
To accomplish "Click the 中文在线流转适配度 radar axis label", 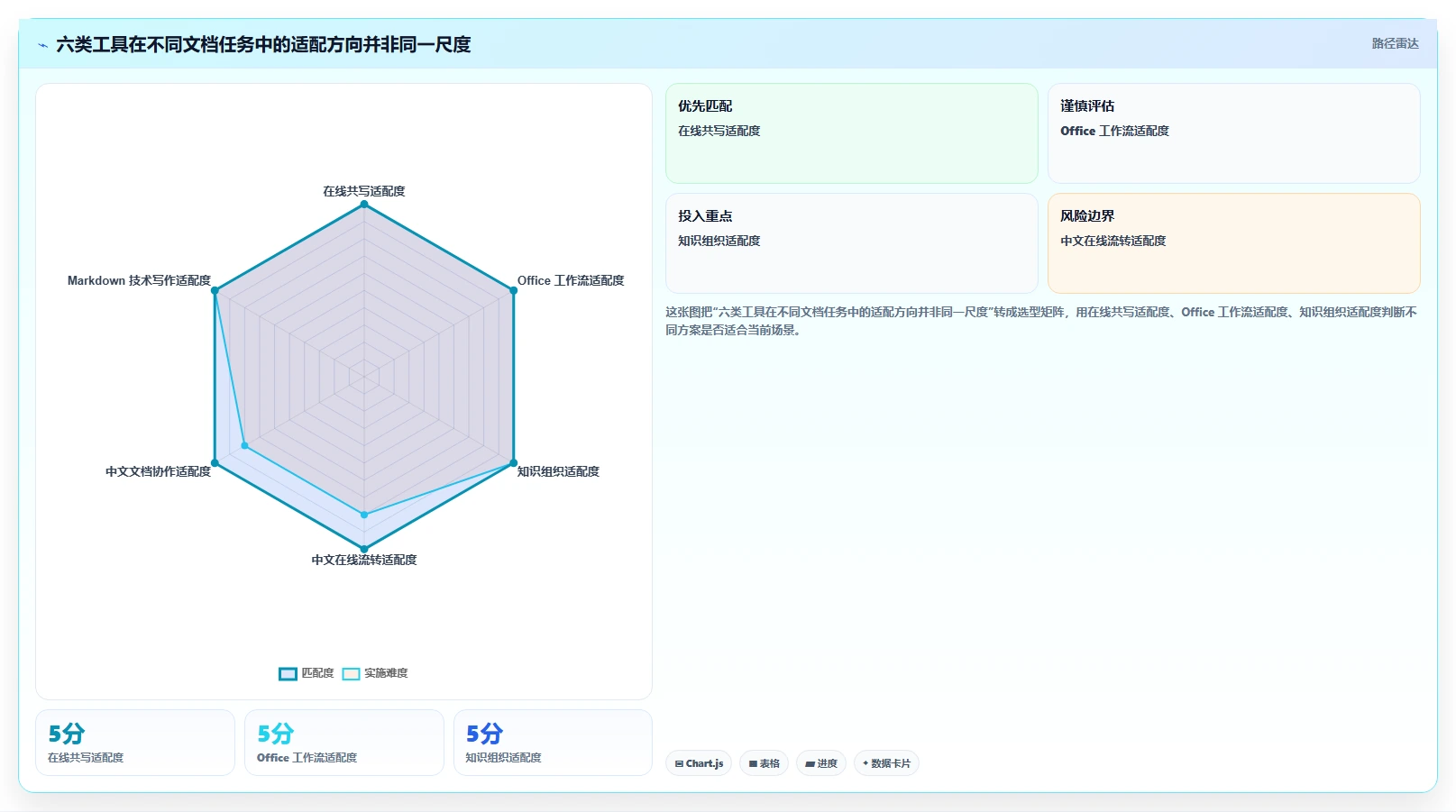I will coord(364,560).
